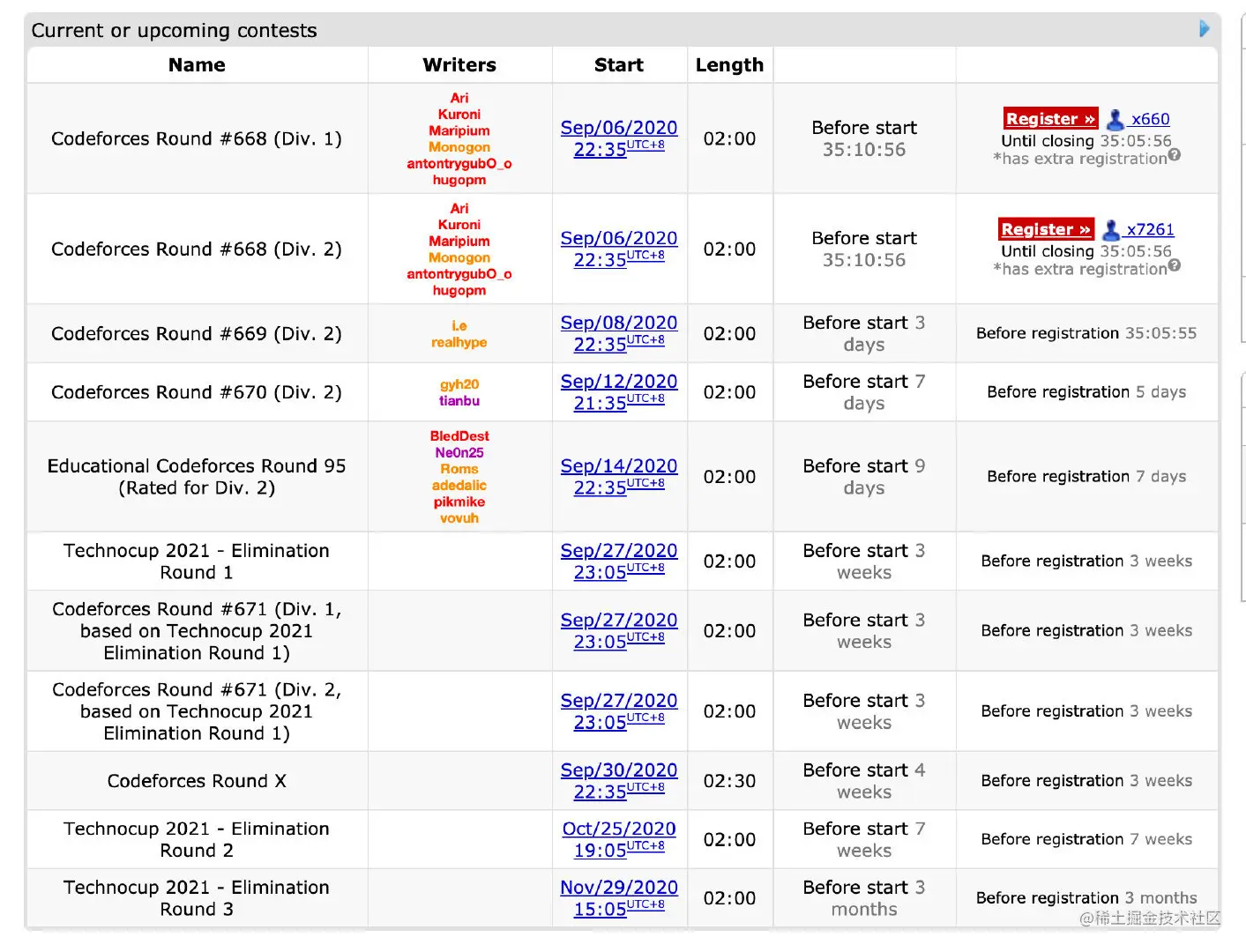Select Technocup 2021 Elimination Round 3 name
The height and width of the screenshot is (952, 1246).
197,898
